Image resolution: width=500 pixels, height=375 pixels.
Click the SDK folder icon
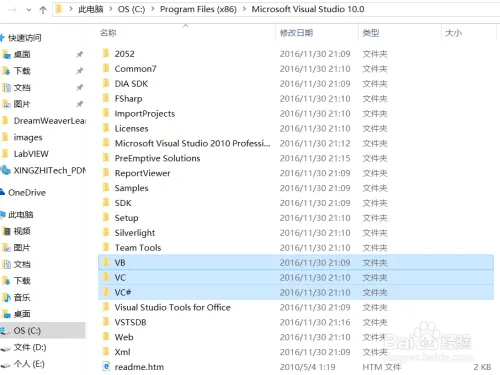(106, 203)
